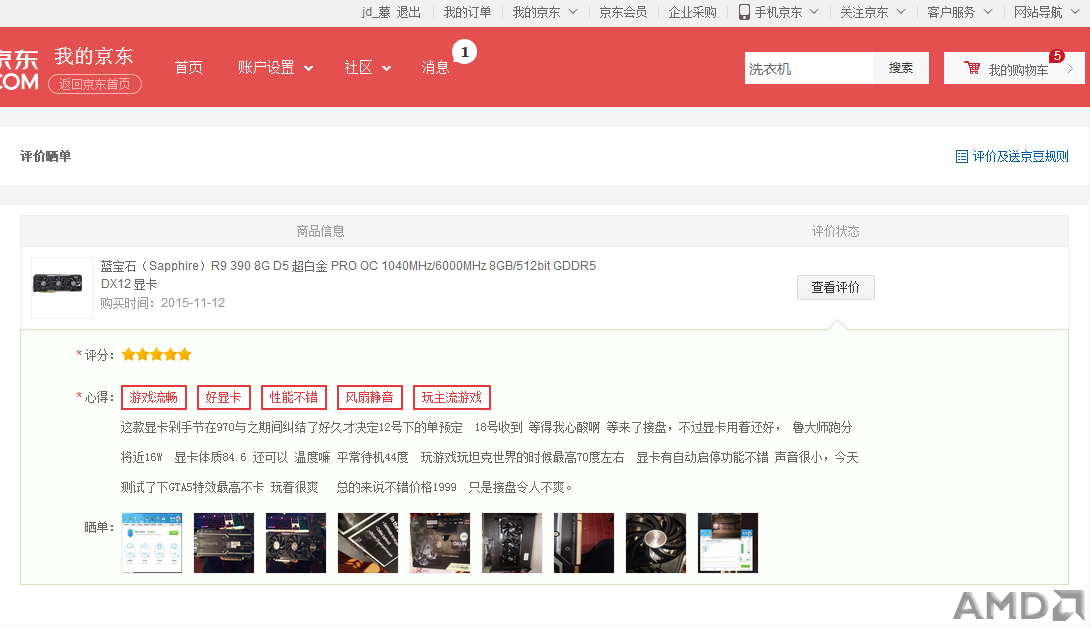
Task: Click the 性能不错 review tag
Action: tap(293, 397)
